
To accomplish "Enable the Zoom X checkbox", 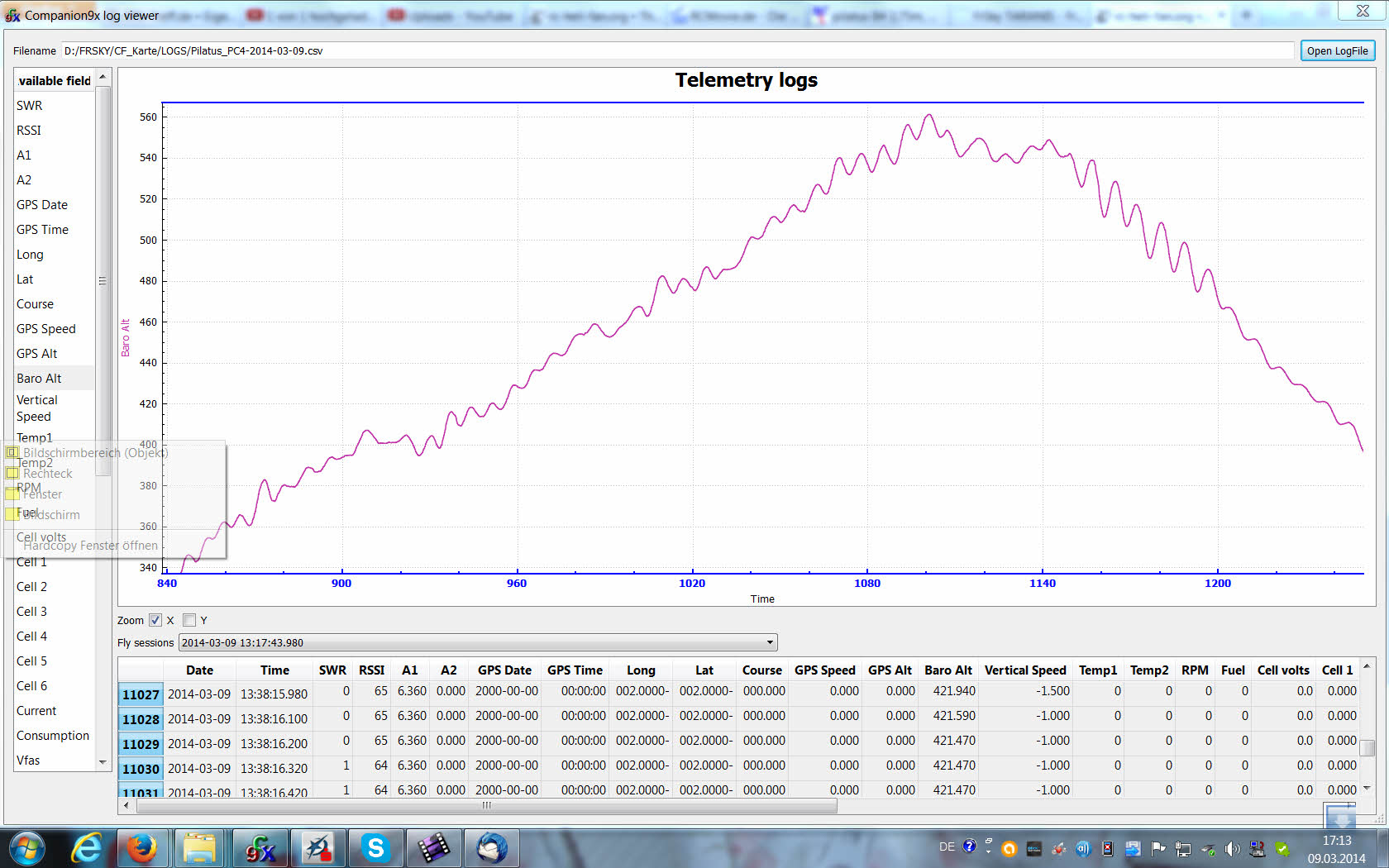I will (x=155, y=620).
